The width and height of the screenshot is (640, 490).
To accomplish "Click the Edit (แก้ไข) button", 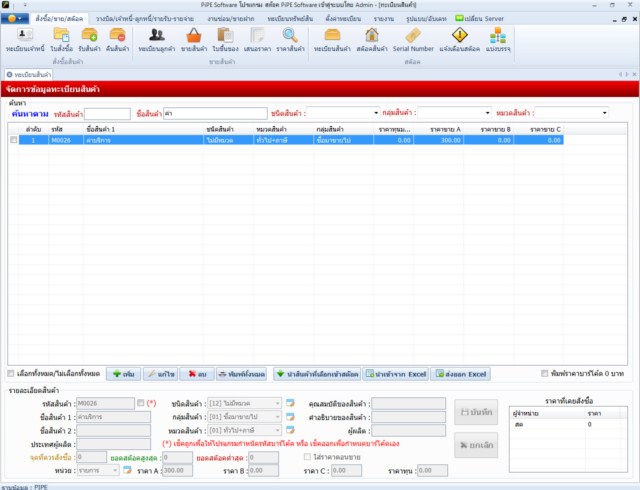I will 160,374.
